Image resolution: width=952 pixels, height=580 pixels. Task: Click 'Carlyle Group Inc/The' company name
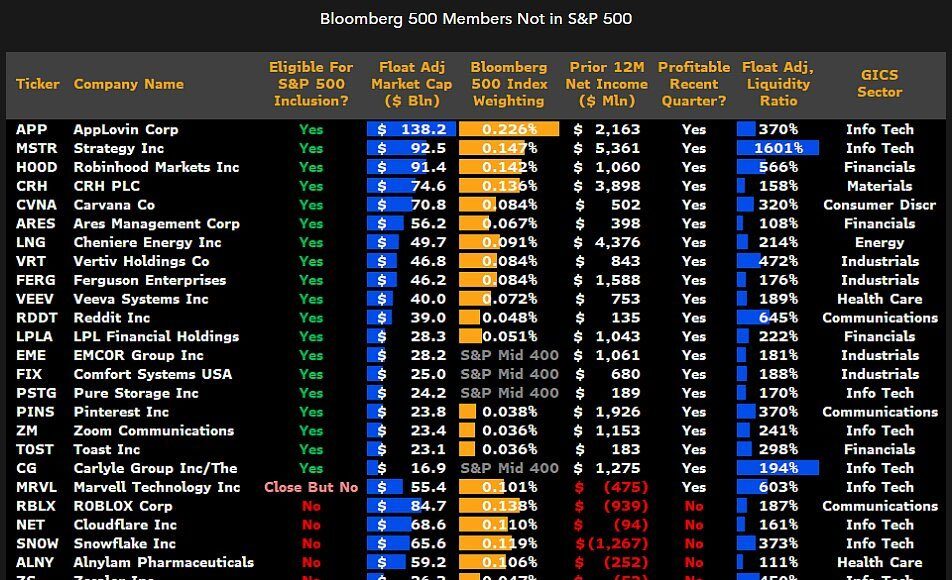click(155, 468)
